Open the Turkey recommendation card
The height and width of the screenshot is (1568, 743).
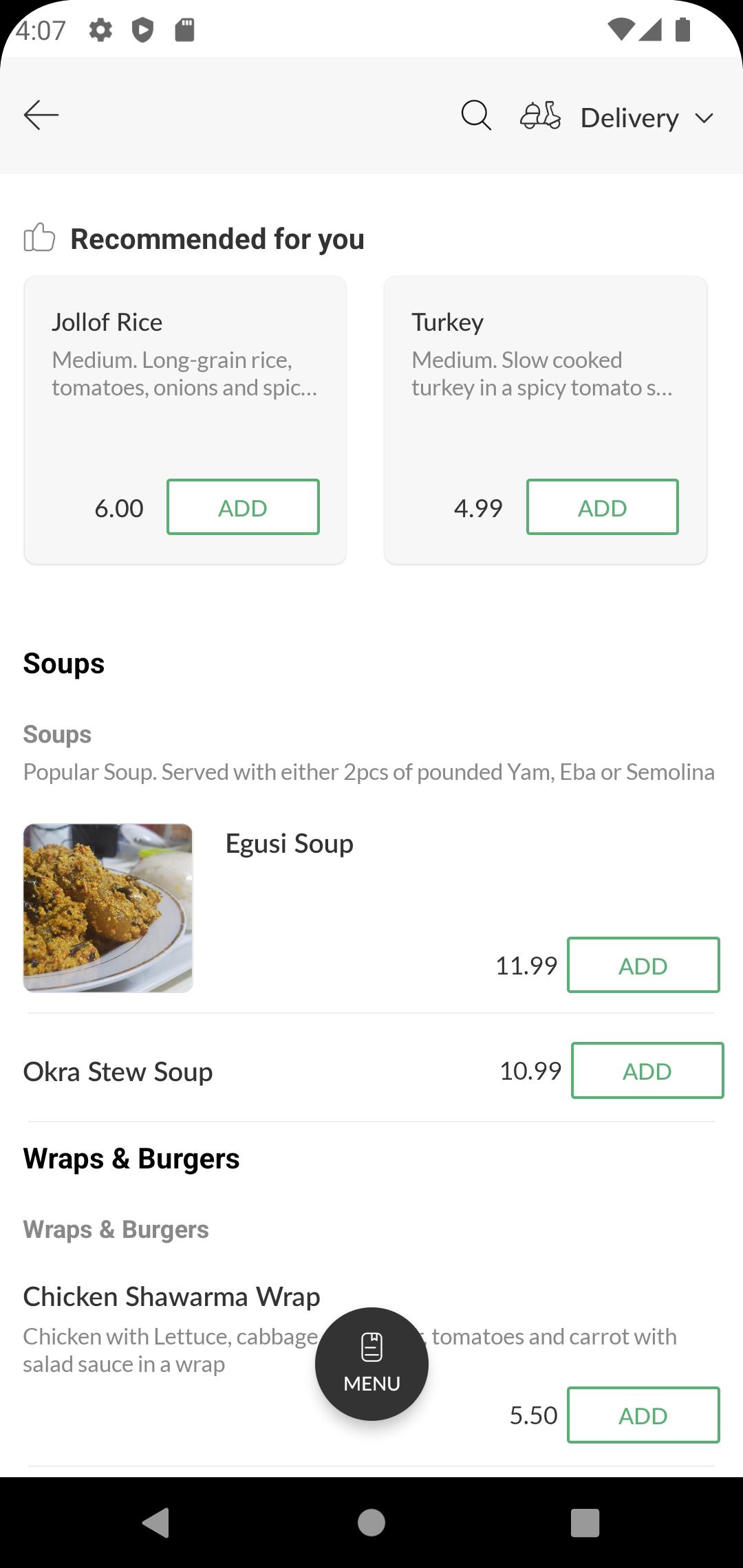[546, 420]
